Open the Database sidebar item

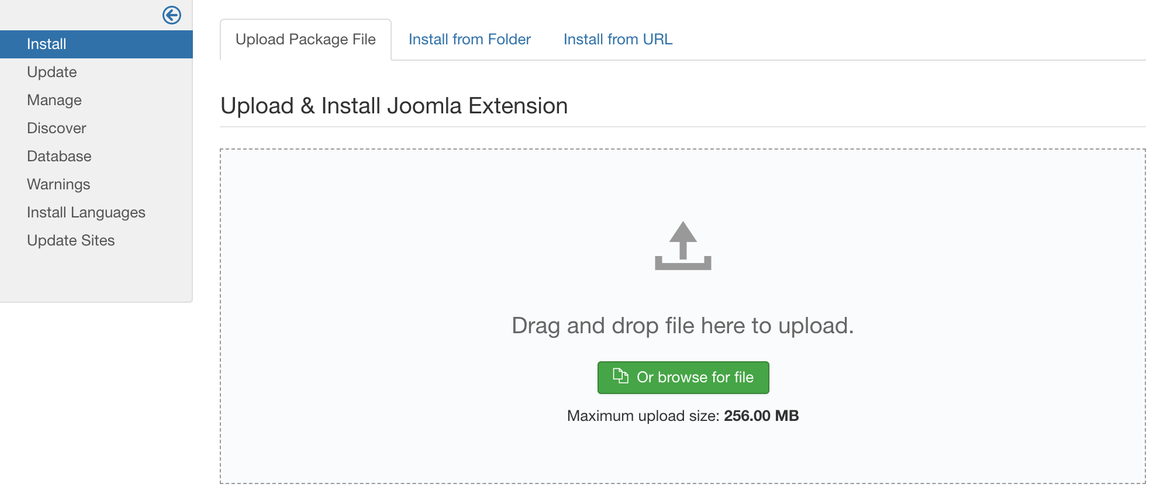point(60,157)
